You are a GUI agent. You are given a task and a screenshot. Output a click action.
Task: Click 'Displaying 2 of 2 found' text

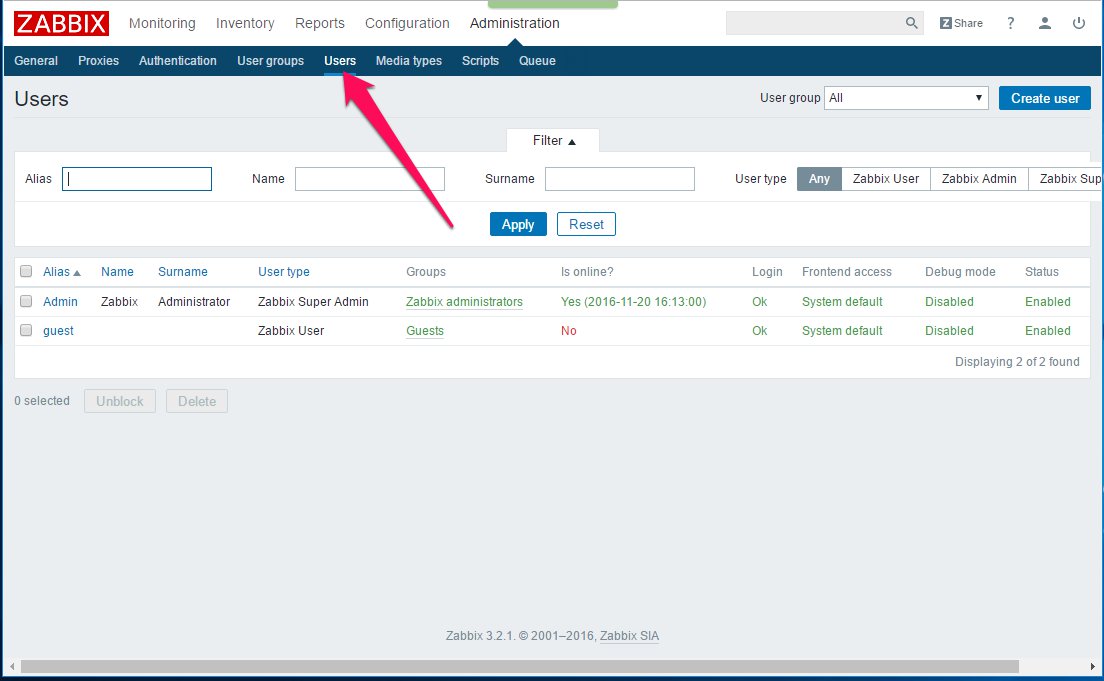[x=1017, y=361]
